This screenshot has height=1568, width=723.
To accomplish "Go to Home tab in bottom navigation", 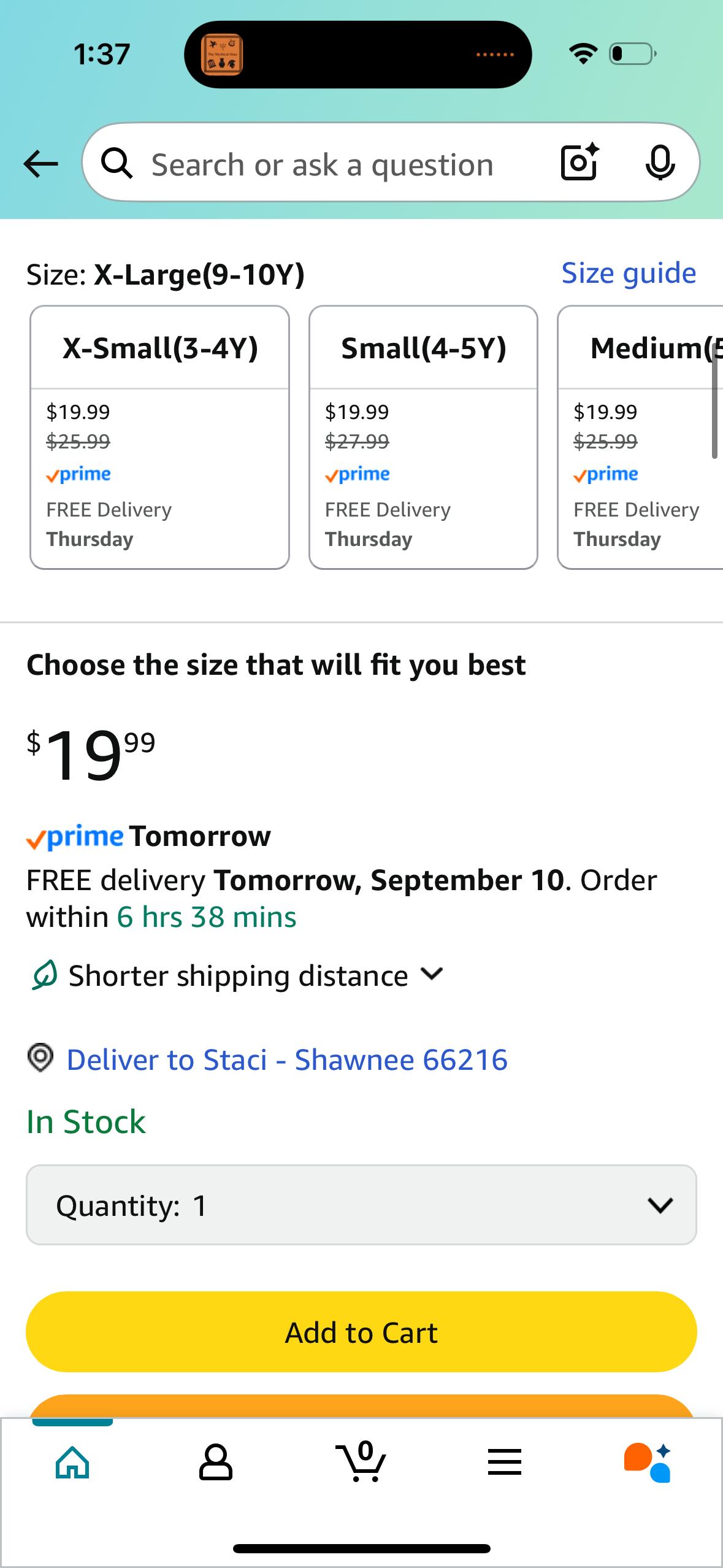I will tap(72, 1462).
